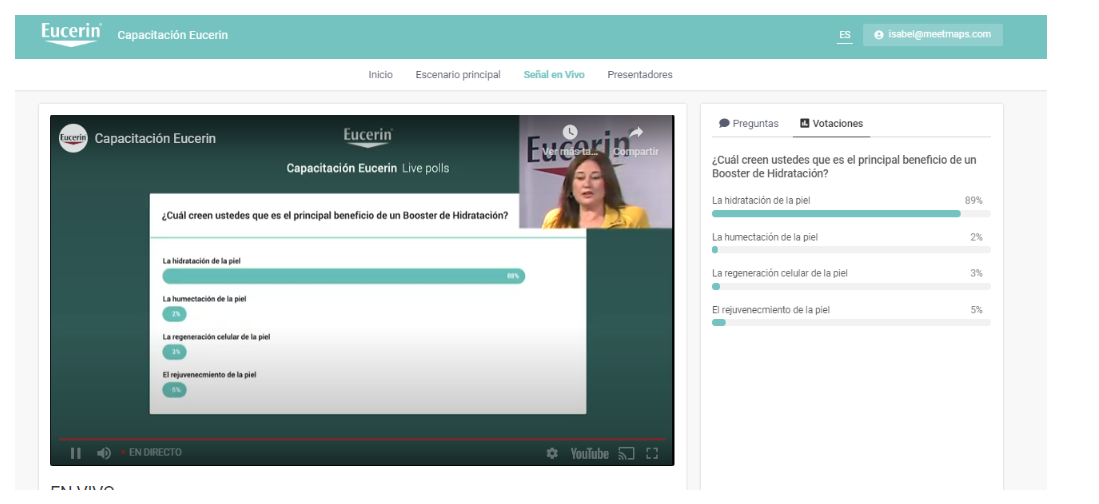Image resolution: width=1099 pixels, height=504 pixels.
Task: Click the Watch later clock icon
Action: pyautogui.click(x=570, y=132)
